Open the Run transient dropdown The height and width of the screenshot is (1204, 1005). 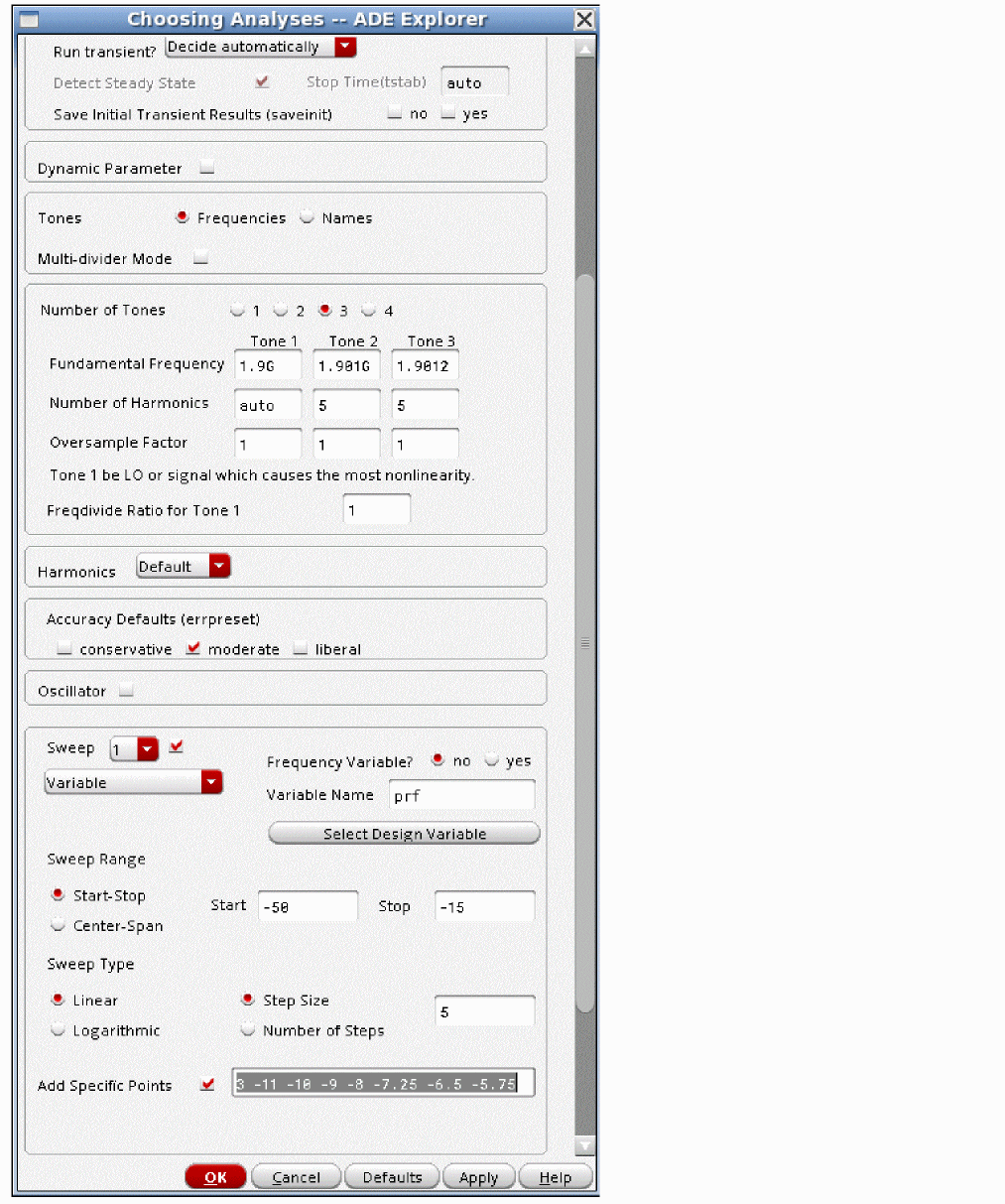pyautogui.click(x=345, y=47)
